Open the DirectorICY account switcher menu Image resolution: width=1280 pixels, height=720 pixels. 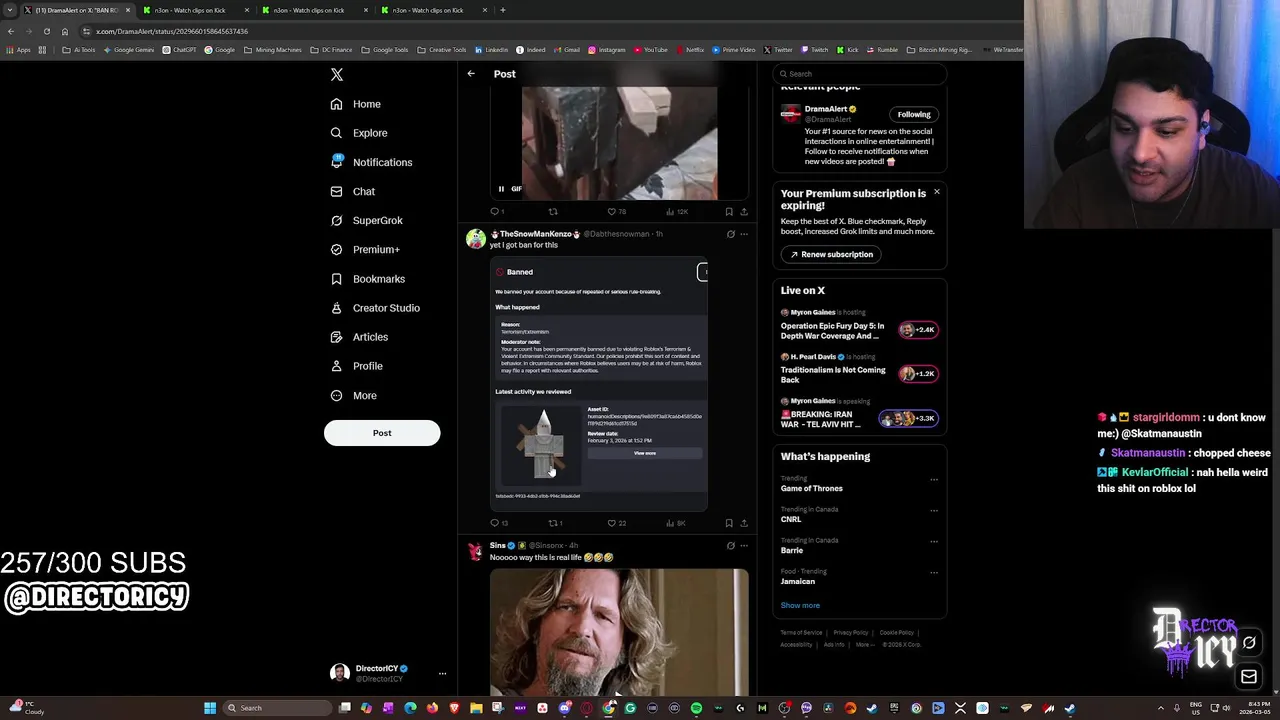click(x=442, y=673)
